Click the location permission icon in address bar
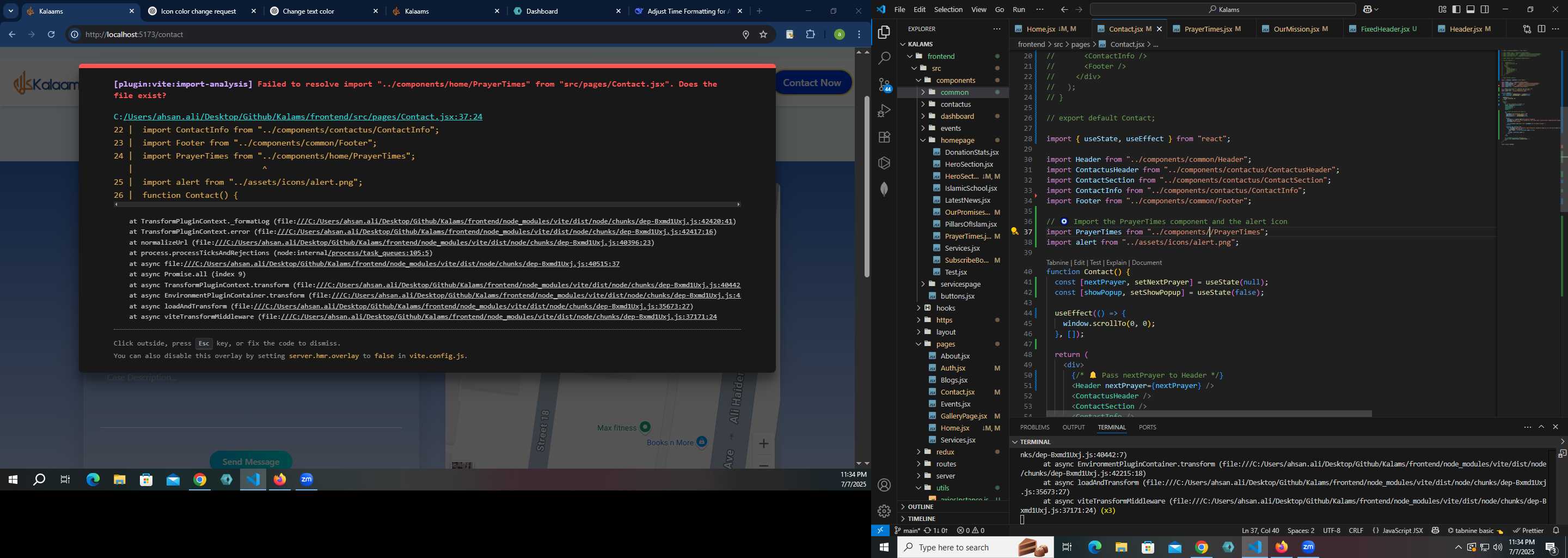Viewport: 1568px width, 558px height. (746, 35)
